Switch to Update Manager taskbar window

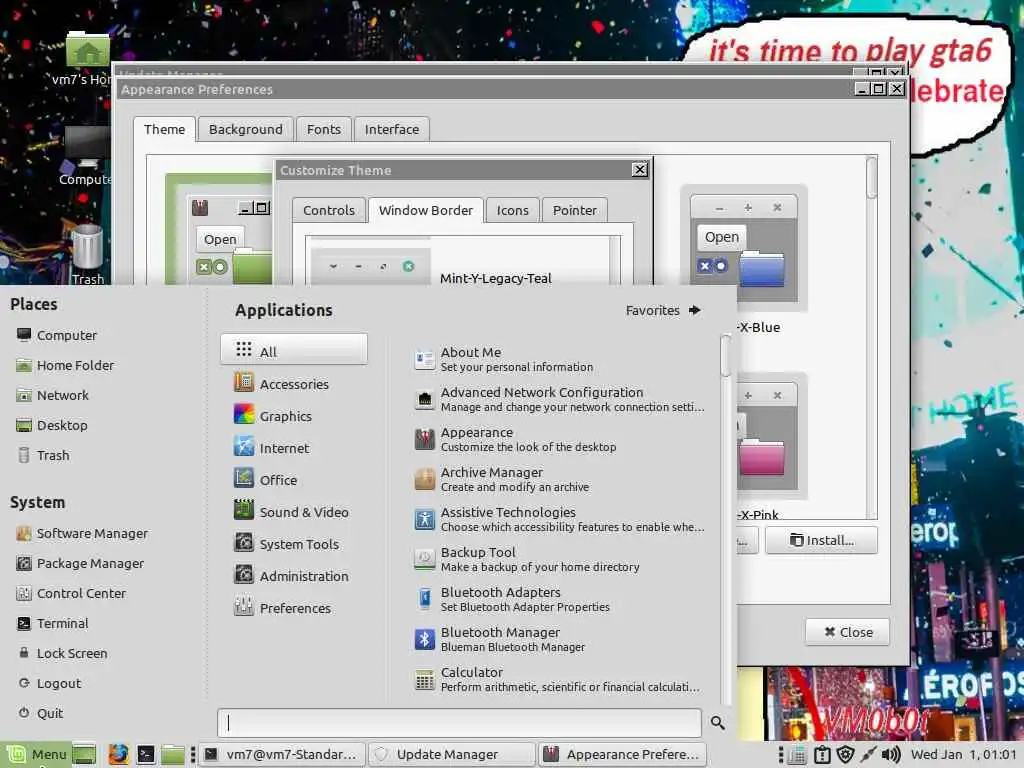451,754
